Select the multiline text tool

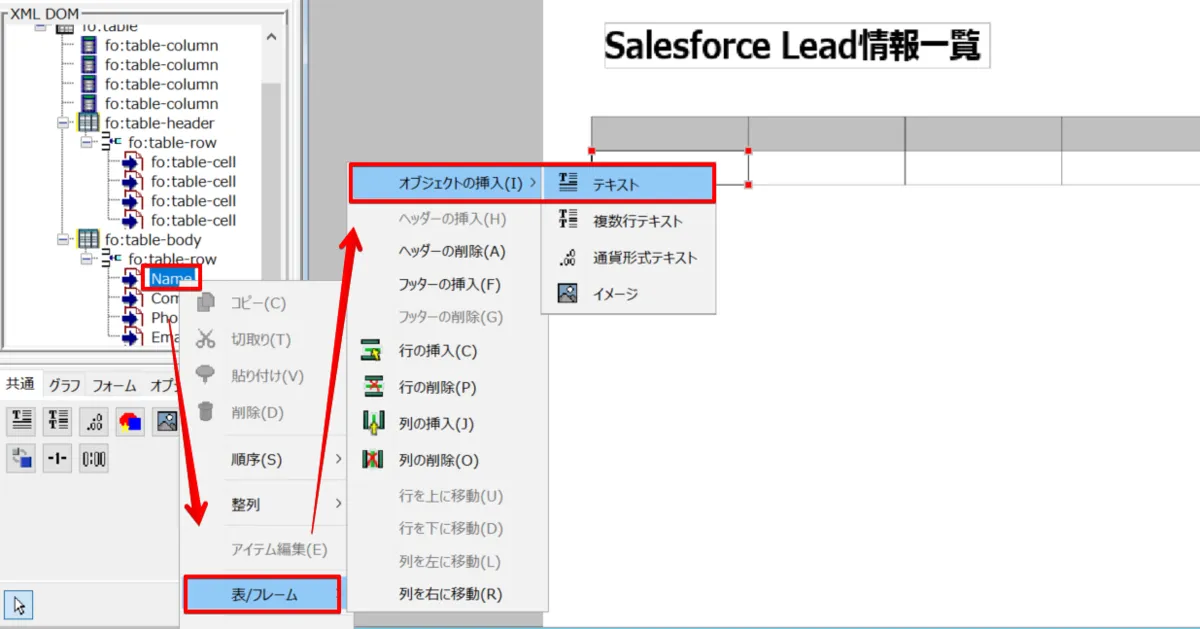click(57, 420)
